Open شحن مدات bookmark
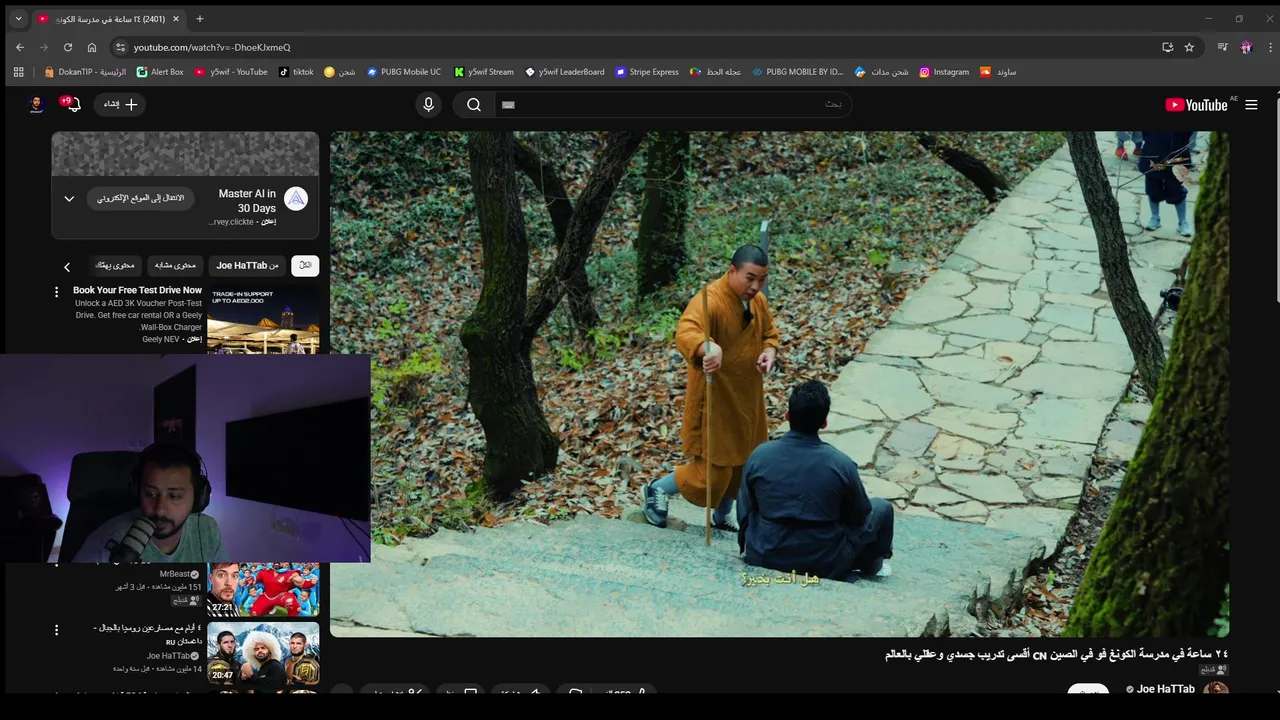The width and height of the screenshot is (1280, 720). 882,72
